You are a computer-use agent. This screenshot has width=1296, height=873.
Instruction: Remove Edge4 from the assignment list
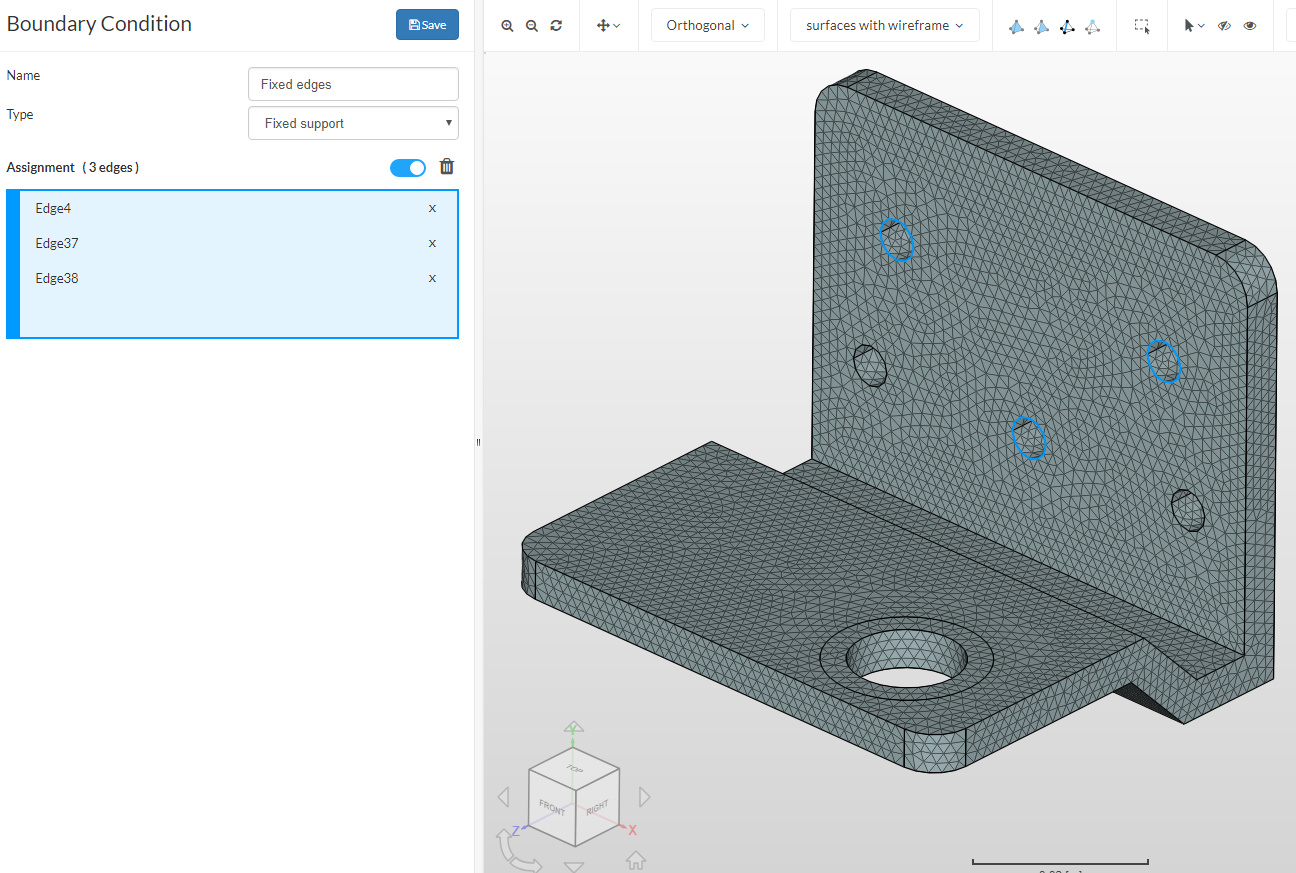pos(432,208)
